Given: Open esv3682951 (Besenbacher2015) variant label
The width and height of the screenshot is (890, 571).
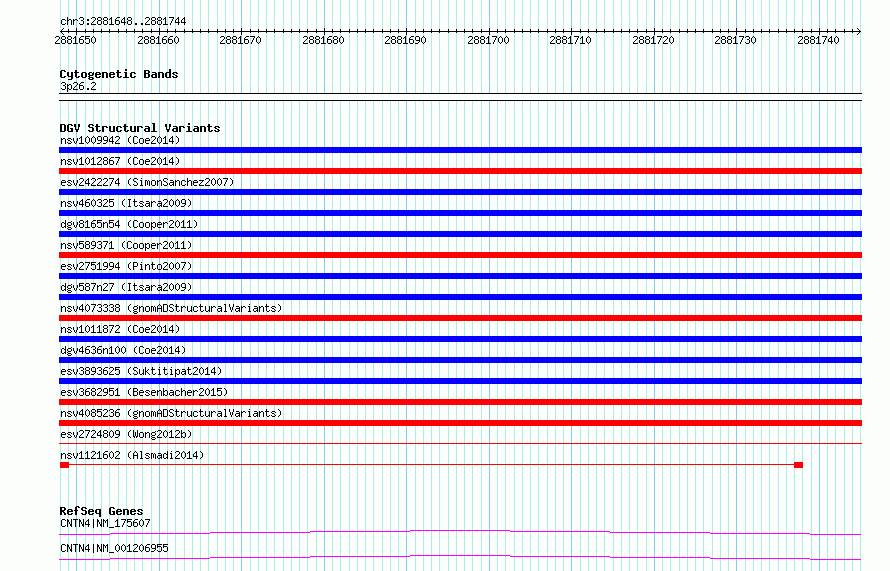Looking at the screenshot, I should click(x=144, y=392).
